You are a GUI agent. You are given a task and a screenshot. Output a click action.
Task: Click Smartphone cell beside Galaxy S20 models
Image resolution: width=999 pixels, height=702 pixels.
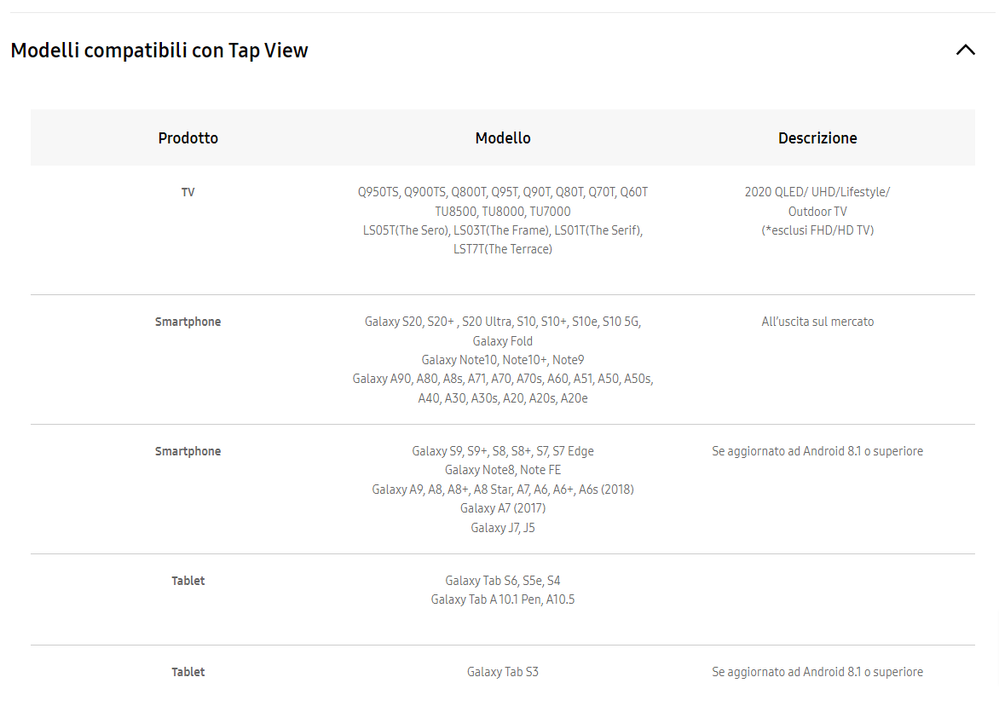click(x=188, y=322)
